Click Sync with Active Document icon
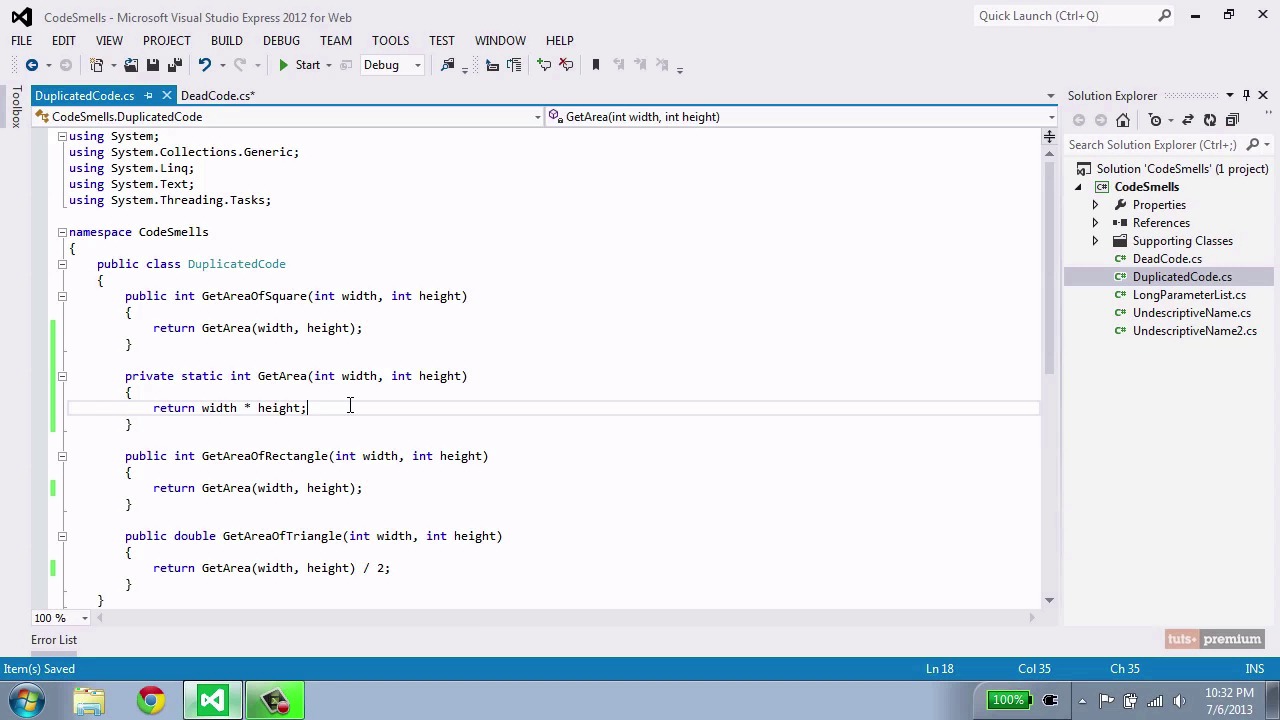Image resolution: width=1280 pixels, height=720 pixels. click(x=1188, y=120)
